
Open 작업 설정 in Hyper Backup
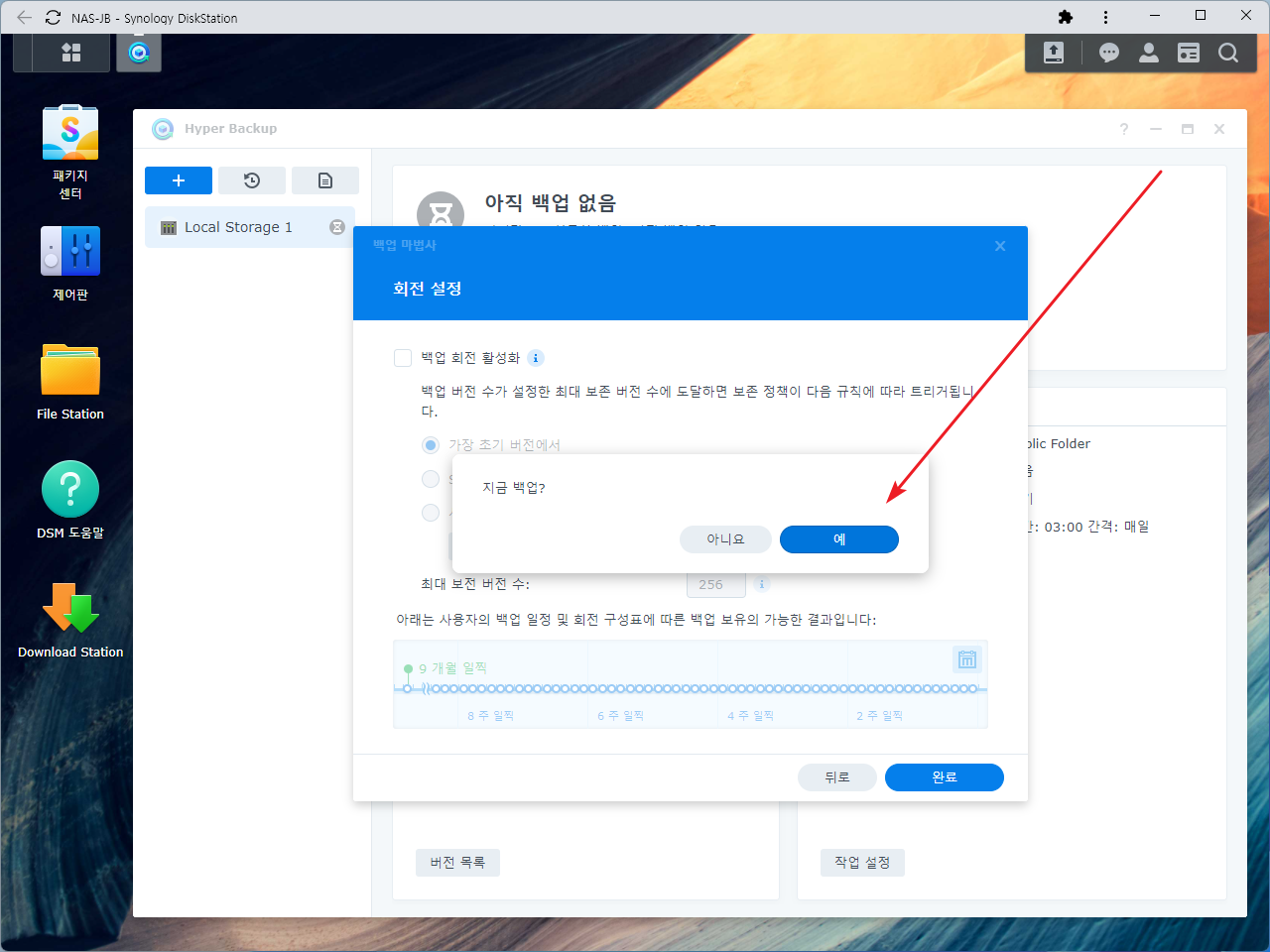point(862,863)
